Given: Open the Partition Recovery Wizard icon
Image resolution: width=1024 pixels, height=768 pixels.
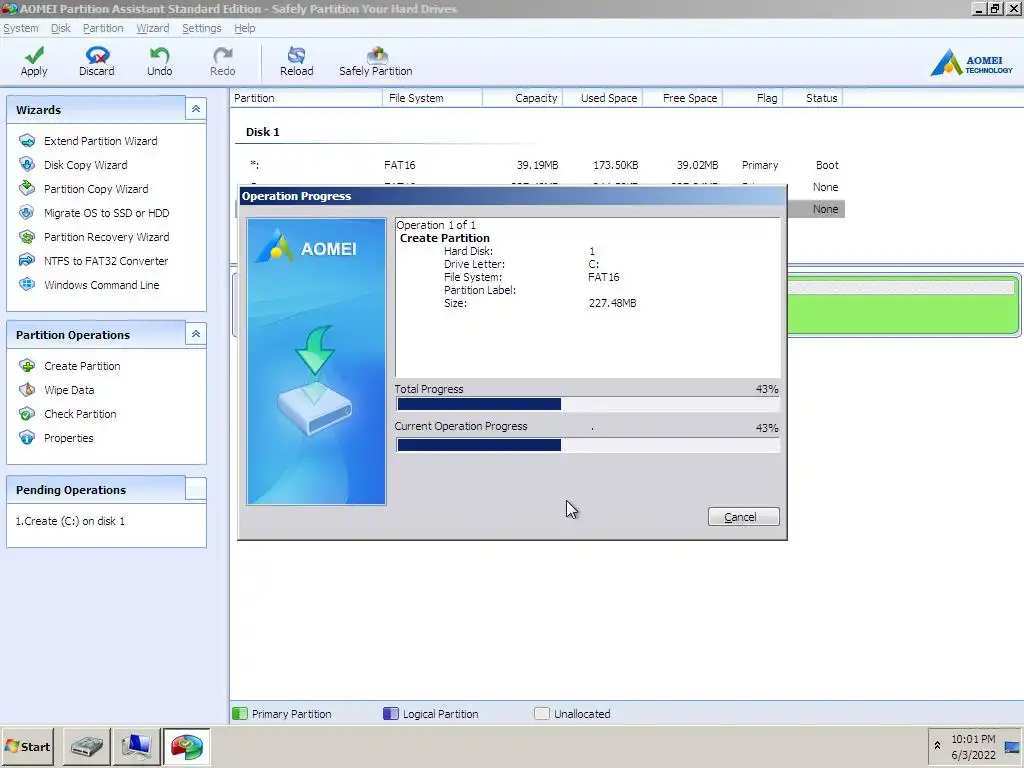Looking at the screenshot, I should [27, 236].
